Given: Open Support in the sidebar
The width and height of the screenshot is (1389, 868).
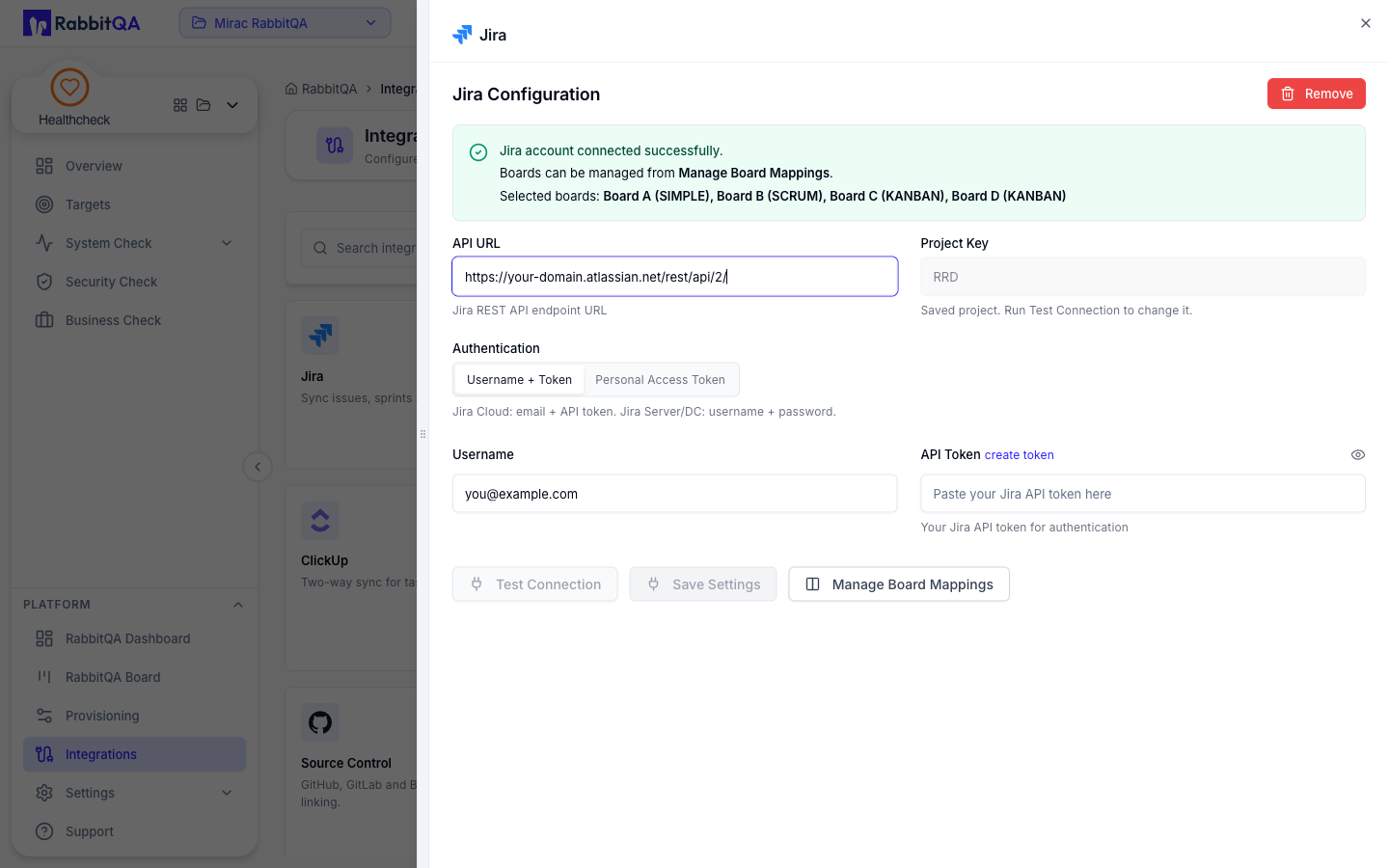Looking at the screenshot, I should click(x=134, y=831).
